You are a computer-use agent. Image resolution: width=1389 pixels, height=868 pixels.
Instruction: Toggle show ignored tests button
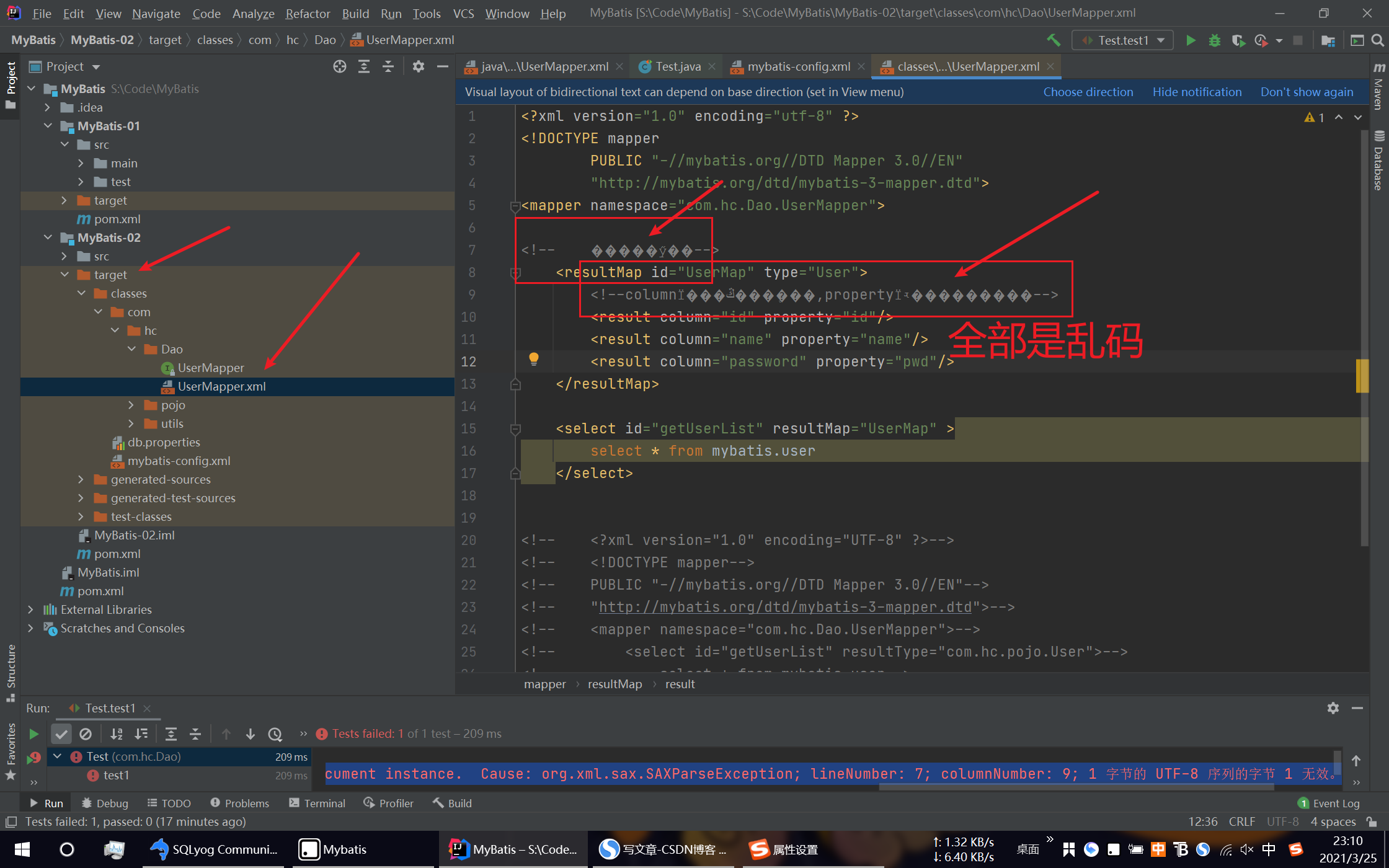pos(86,734)
